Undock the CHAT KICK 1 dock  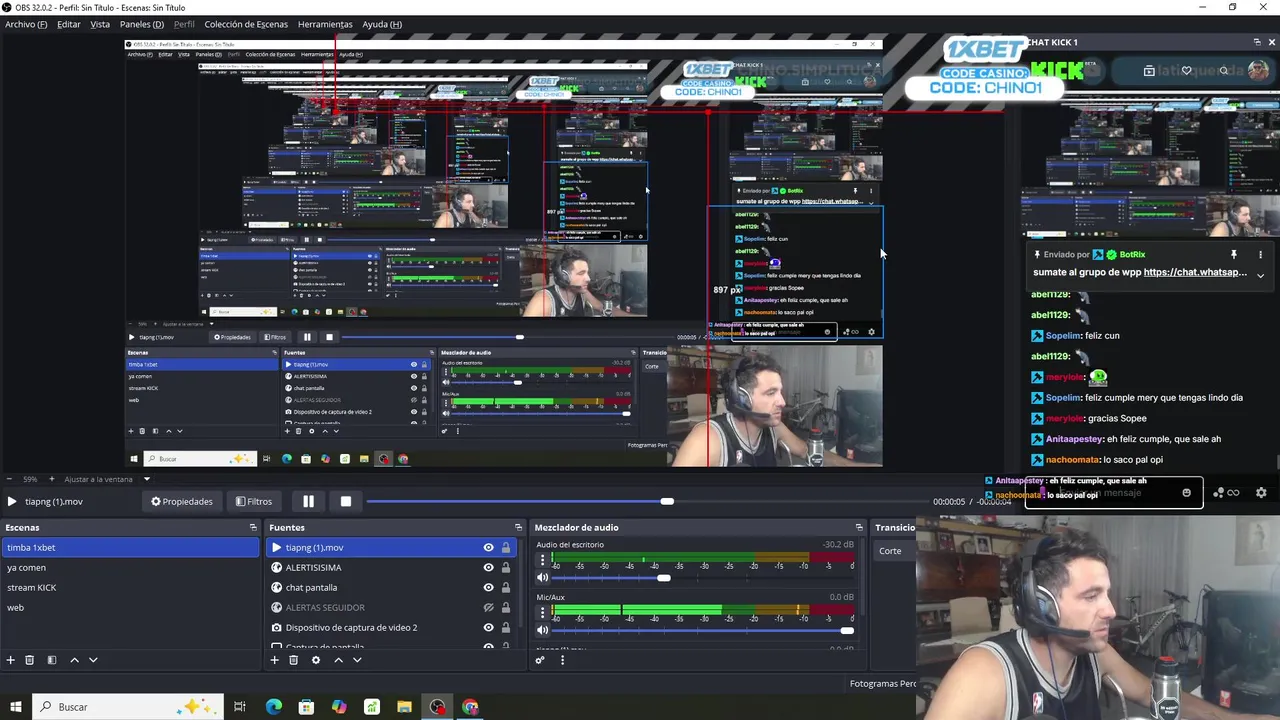pyautogui.click(x=1257, y=42)
